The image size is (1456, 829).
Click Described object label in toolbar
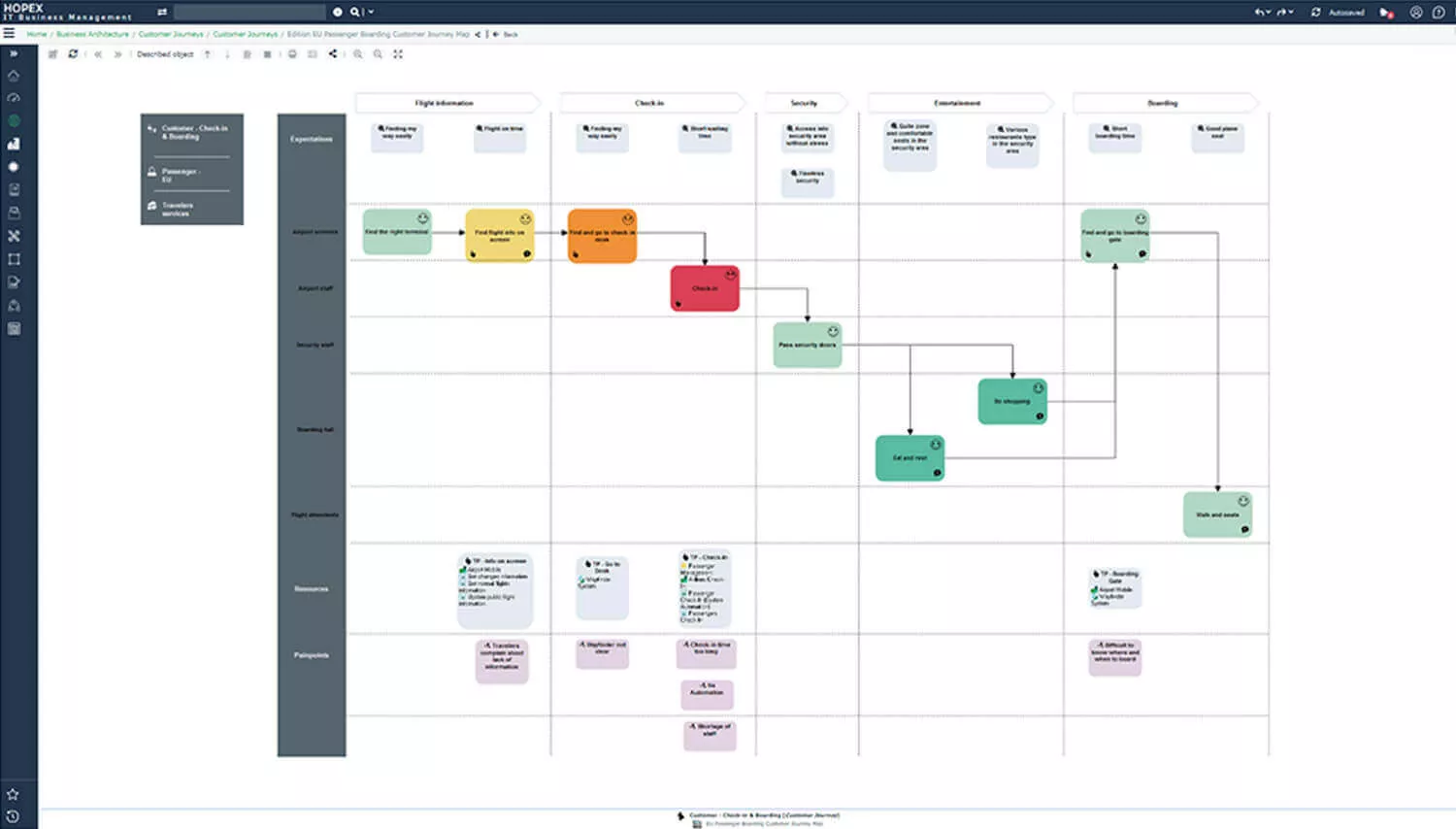click(165, 54)
